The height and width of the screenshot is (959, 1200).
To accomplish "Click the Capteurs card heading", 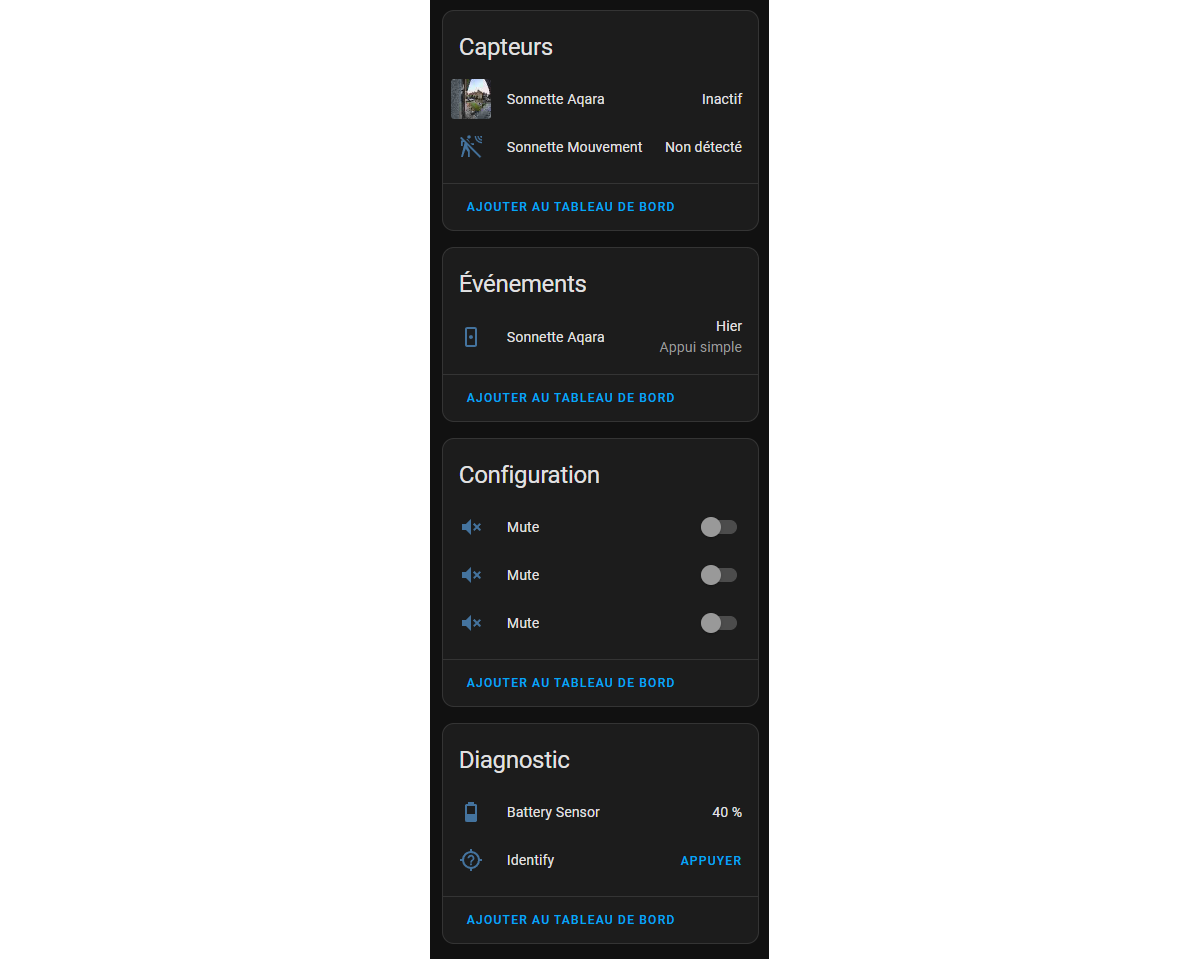I will pos(506,47).
